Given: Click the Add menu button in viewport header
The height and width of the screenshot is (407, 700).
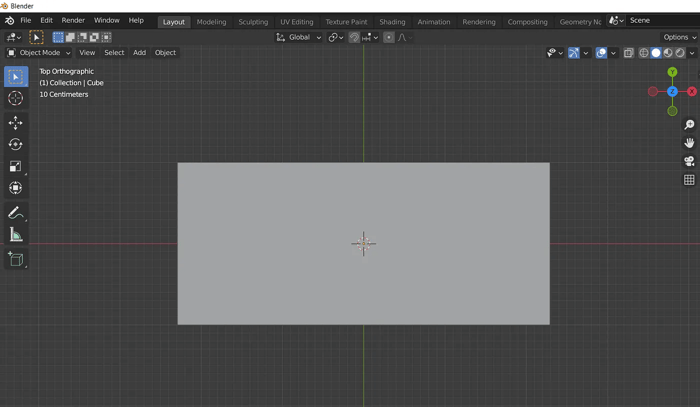Looking at the screenshot, I should tap(139, 53).
